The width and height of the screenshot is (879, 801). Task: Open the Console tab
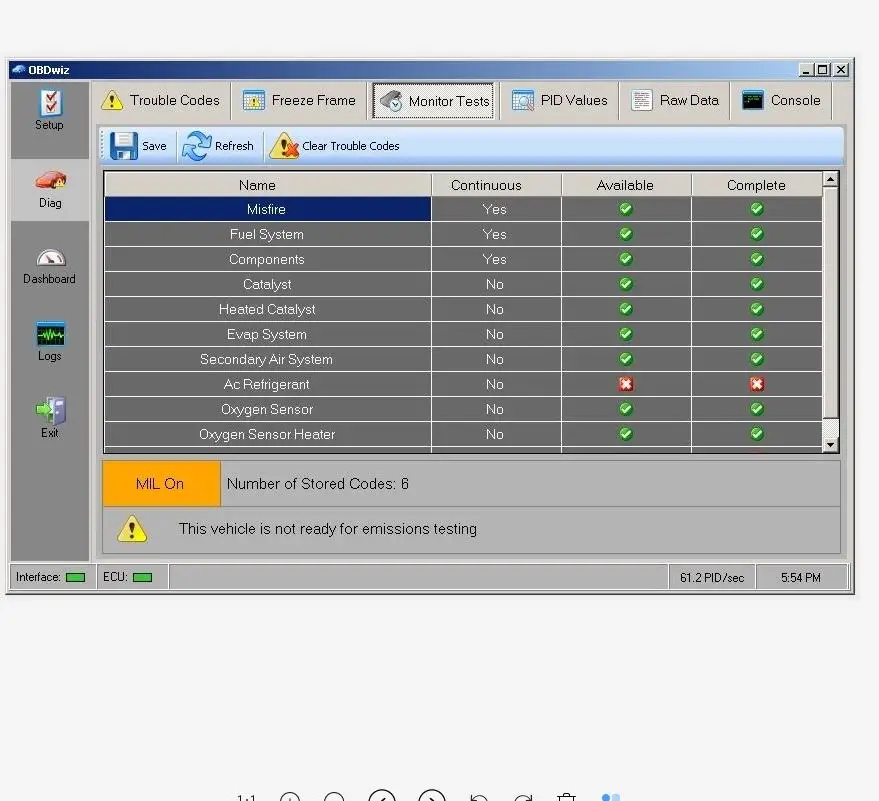[x=781, y=100]
